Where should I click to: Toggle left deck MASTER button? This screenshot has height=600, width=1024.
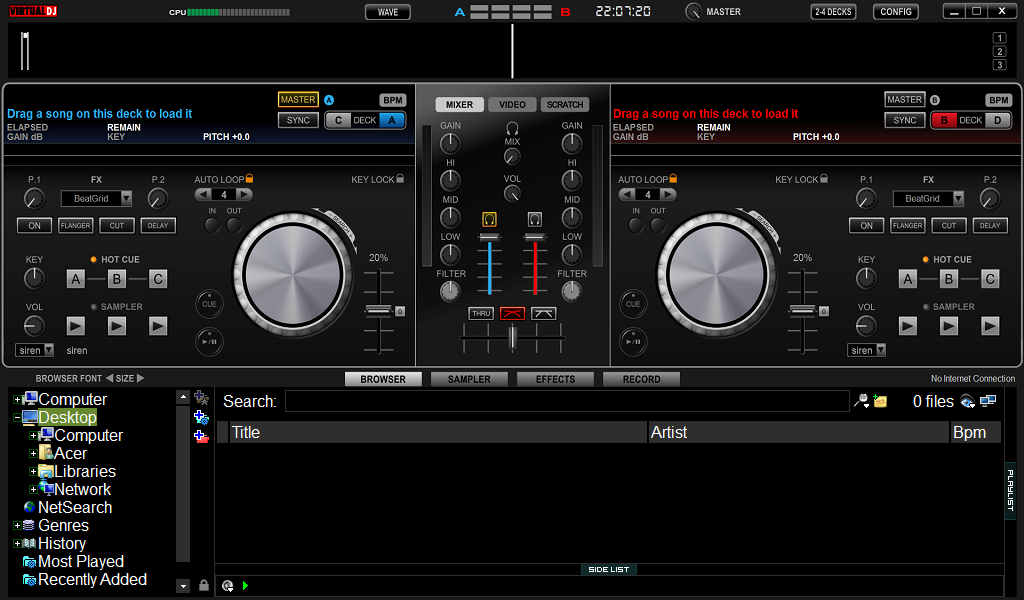point(298,99)
